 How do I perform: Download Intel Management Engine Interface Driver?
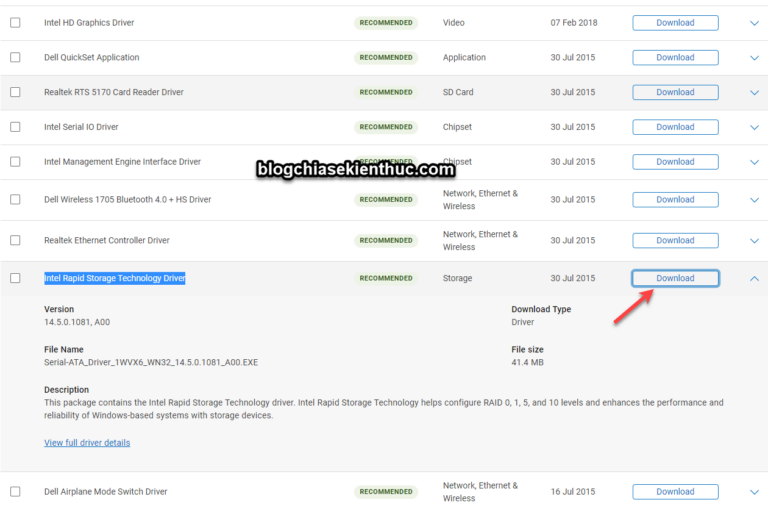tap(675, 162)
